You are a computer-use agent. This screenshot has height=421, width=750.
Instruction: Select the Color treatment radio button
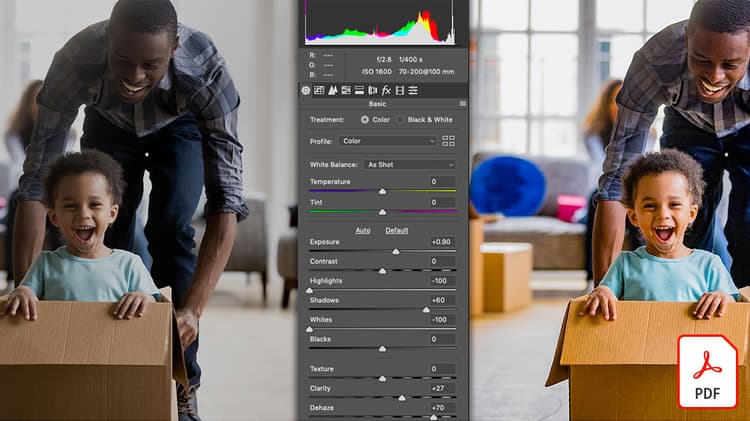click(x=364, y=120)
